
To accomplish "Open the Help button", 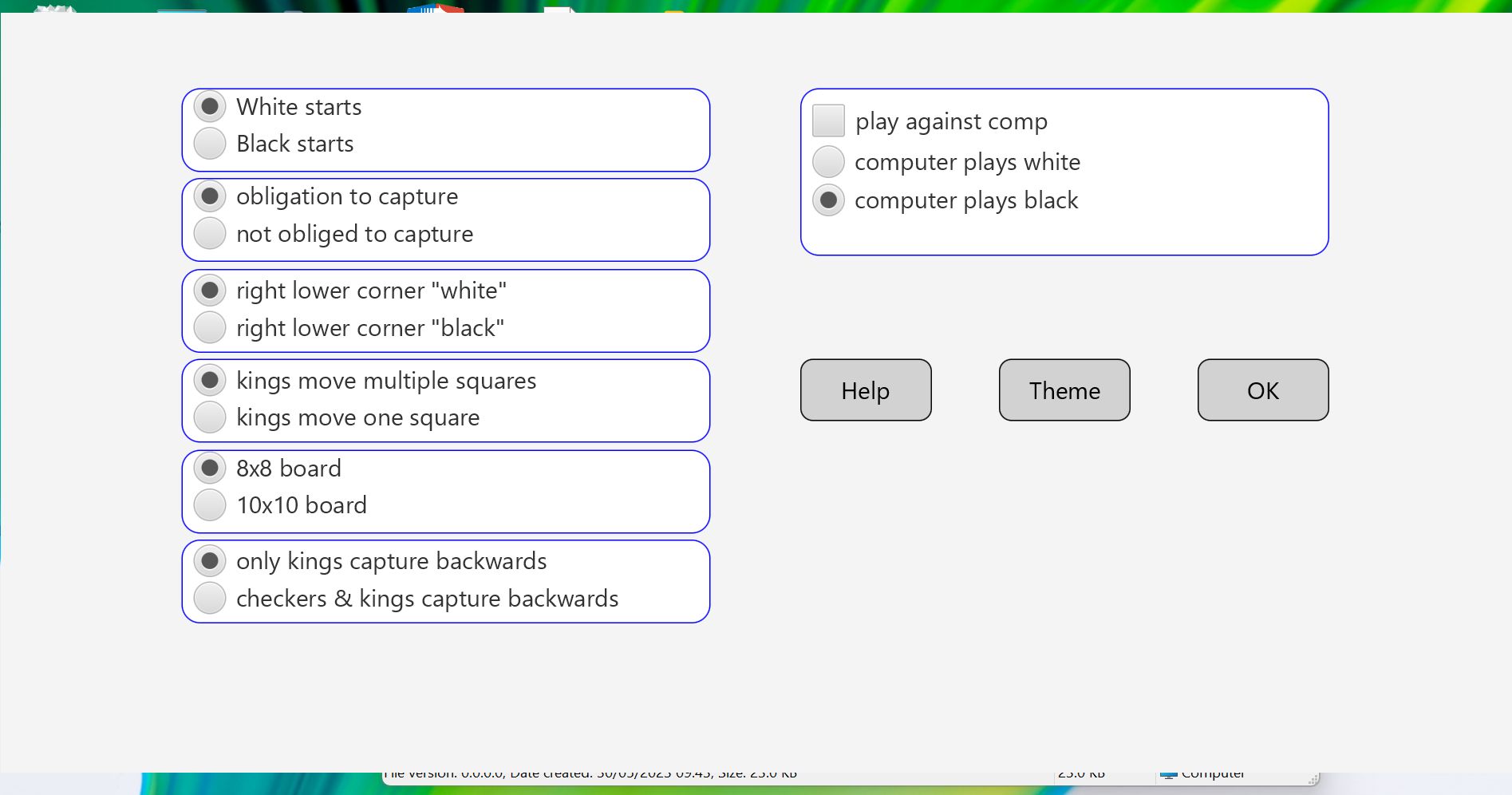I will 866,390.
